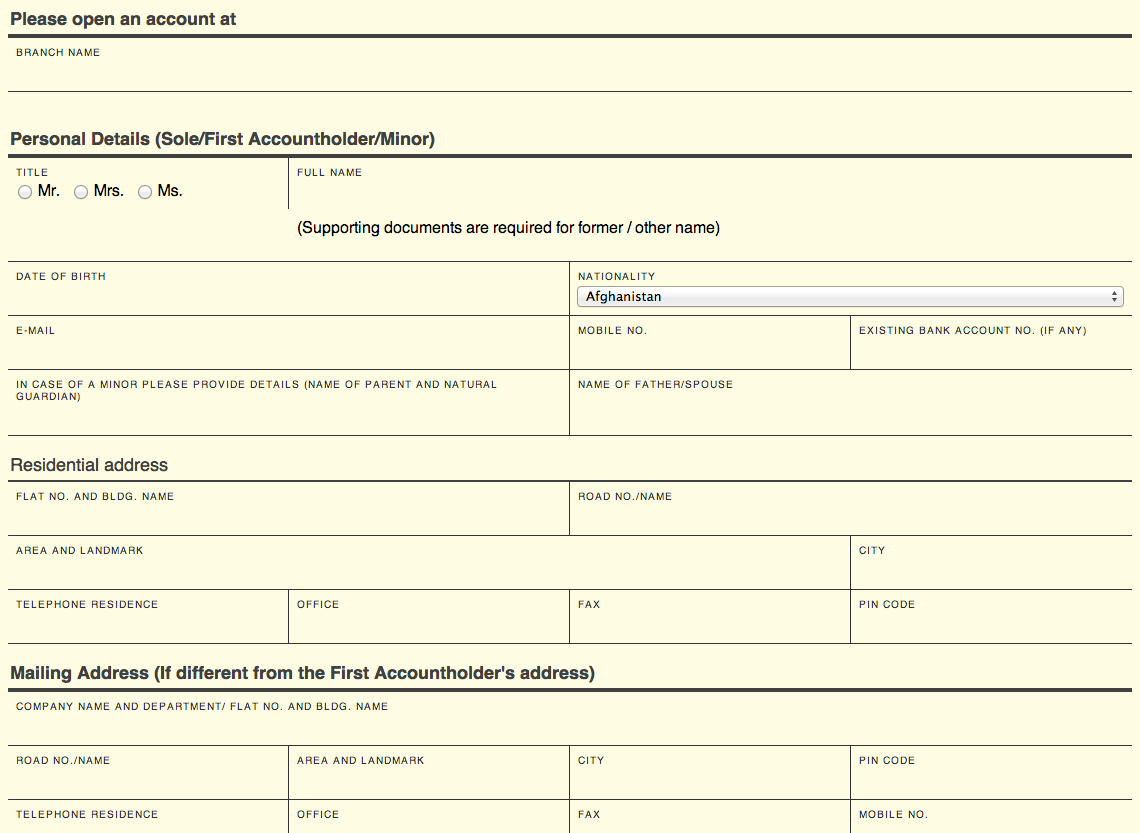
Task: Click the mailing Company Name and Department field
Action: [570, 728]
